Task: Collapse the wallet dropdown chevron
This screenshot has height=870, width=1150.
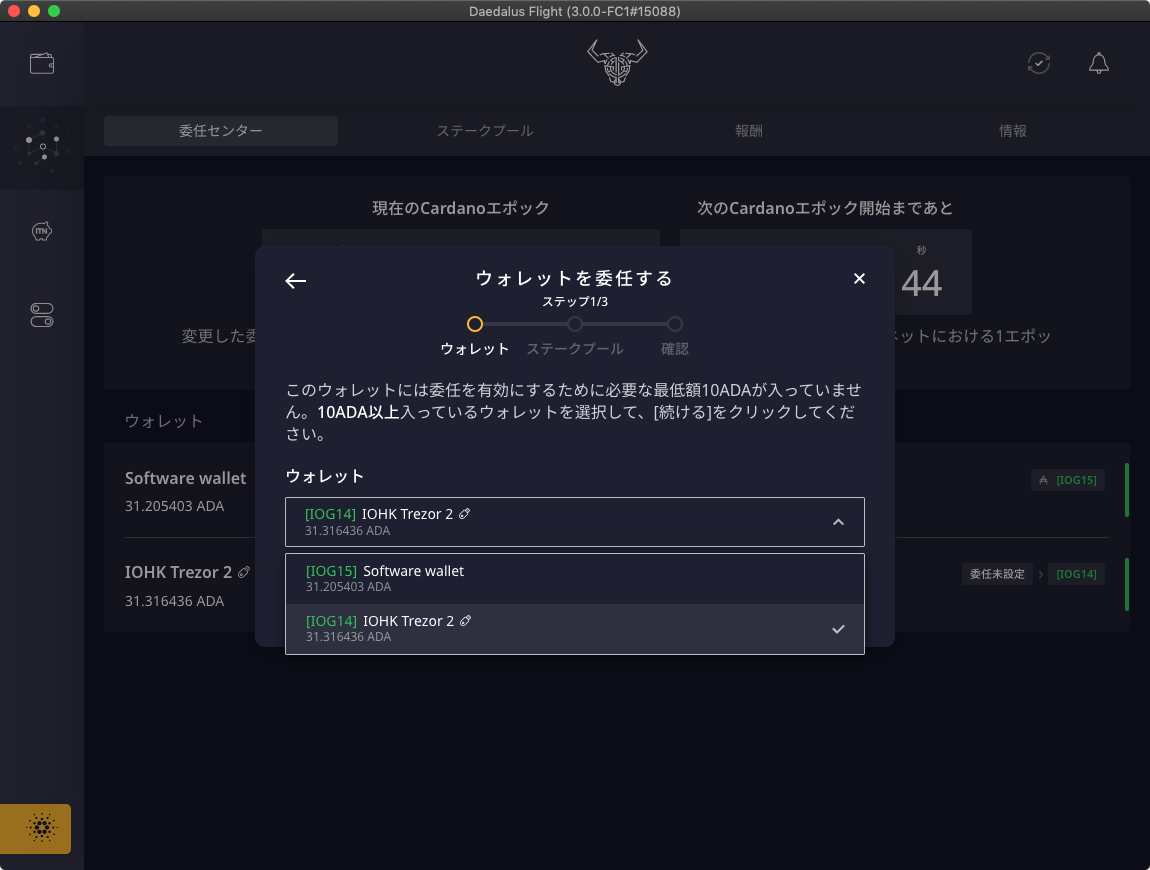Action: tap(838, 522)
